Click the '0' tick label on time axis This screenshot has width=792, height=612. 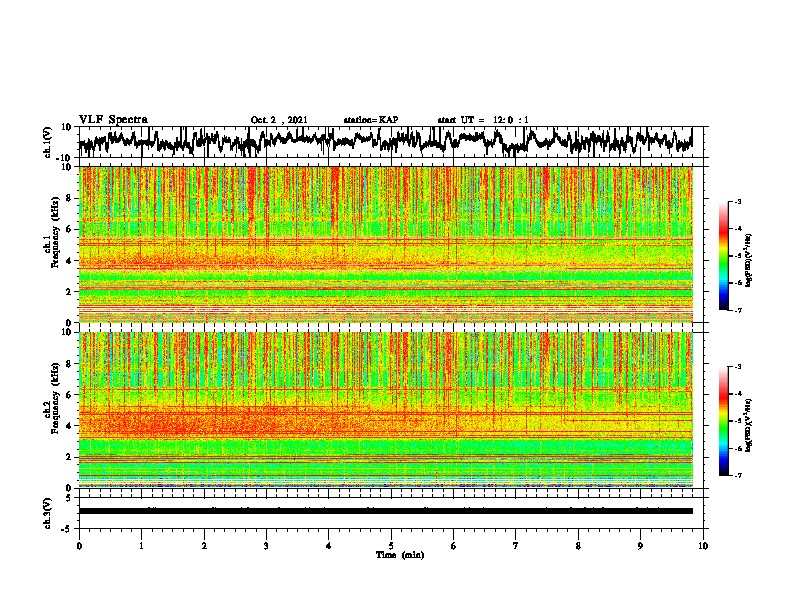[x=79, y=546]
